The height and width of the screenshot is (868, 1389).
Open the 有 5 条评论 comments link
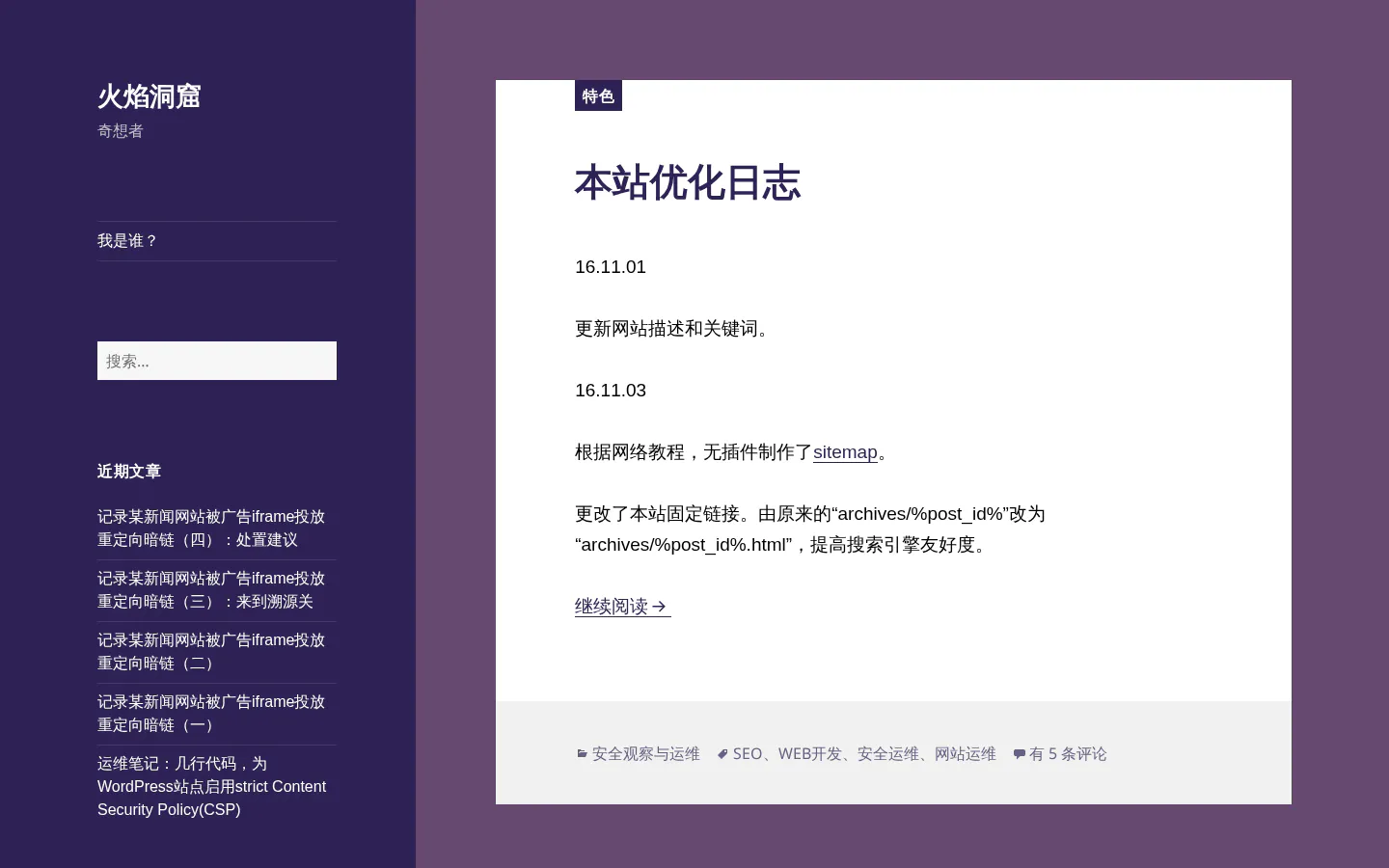point(1068,754)
